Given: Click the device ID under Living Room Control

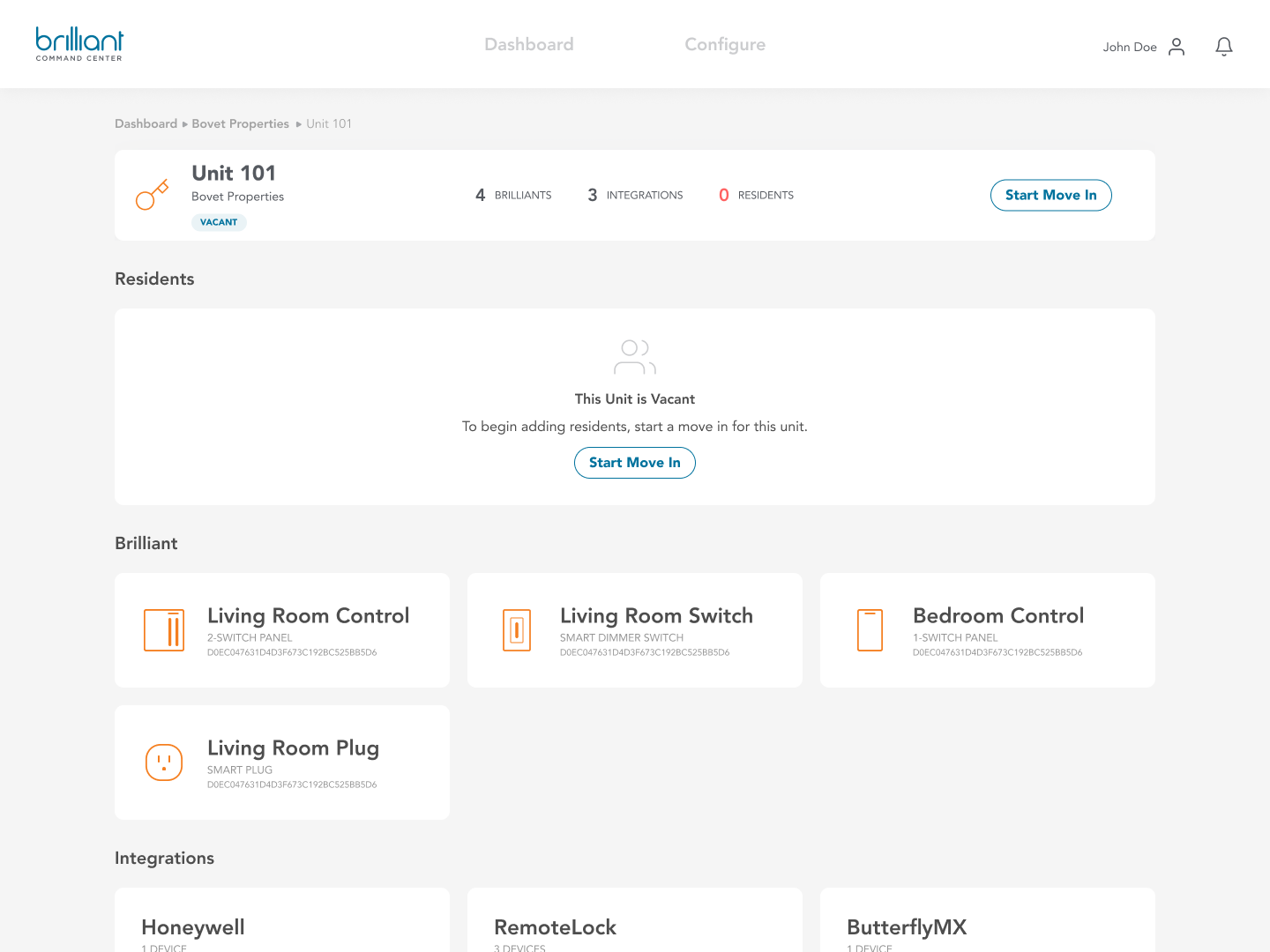Looking at the screenshot, I should click(x=292, y=652).
